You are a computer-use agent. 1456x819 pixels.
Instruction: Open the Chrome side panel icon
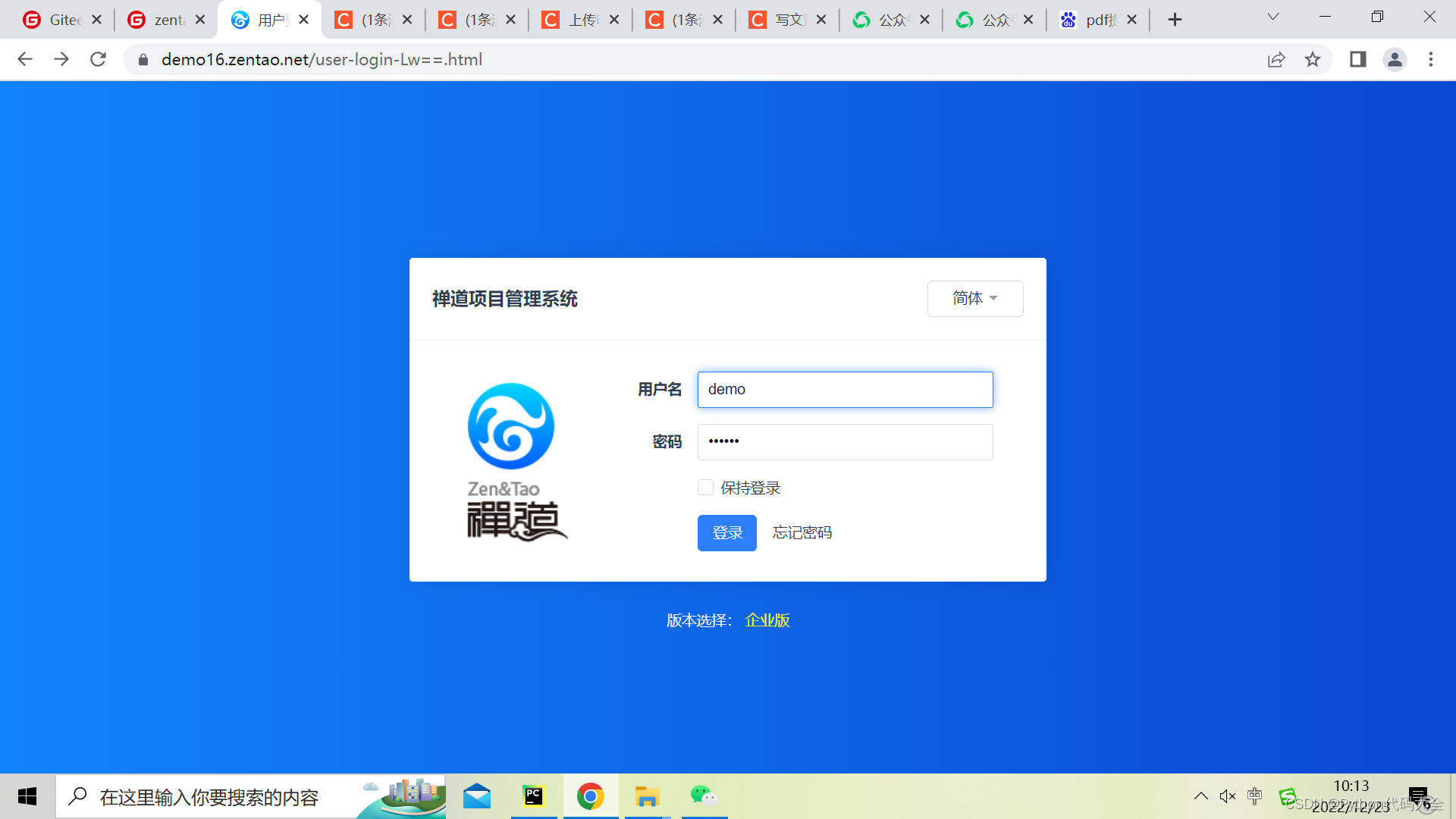[x=1358, y=59]
